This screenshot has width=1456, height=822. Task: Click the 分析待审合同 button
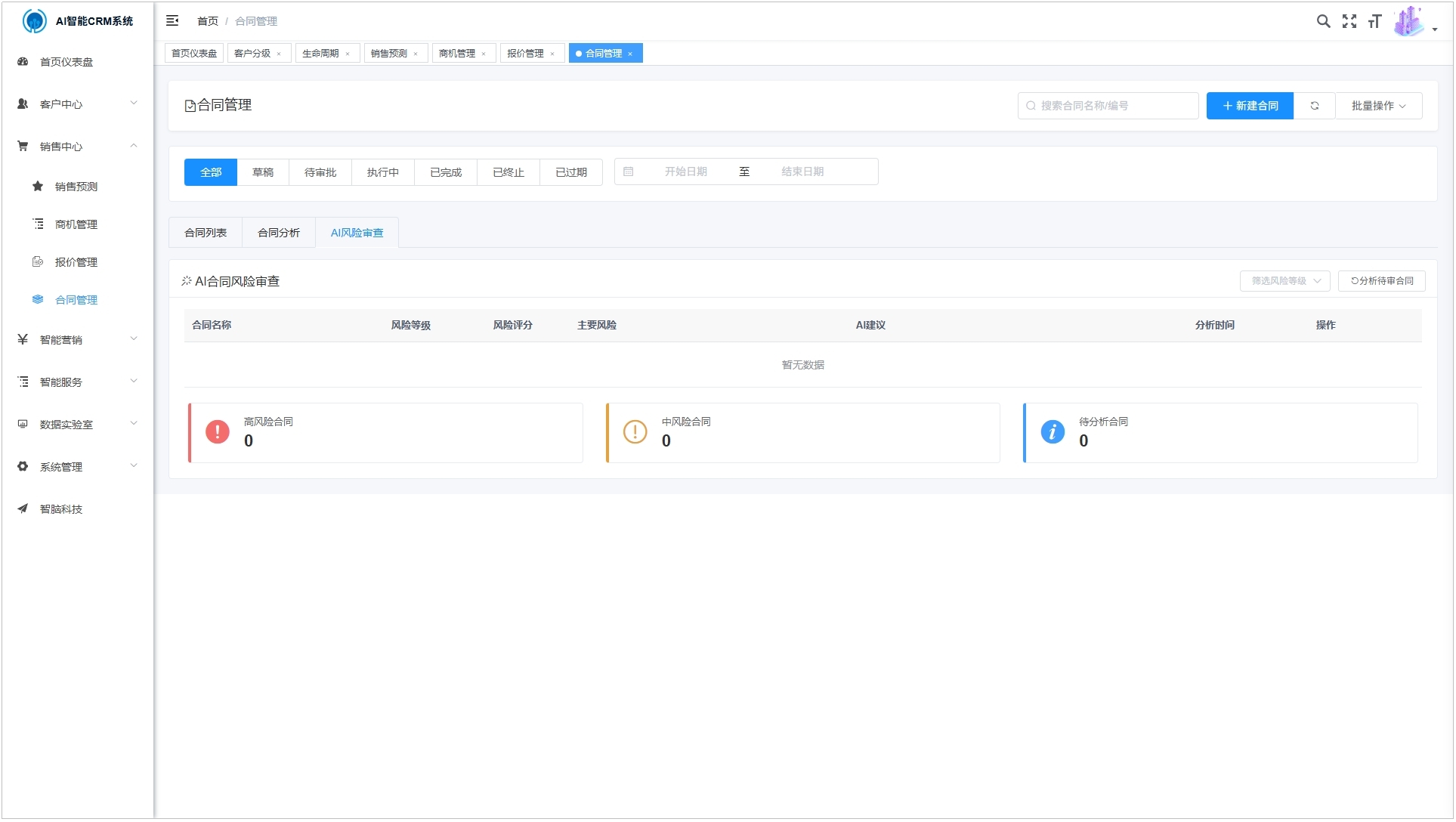point(1381,281)
